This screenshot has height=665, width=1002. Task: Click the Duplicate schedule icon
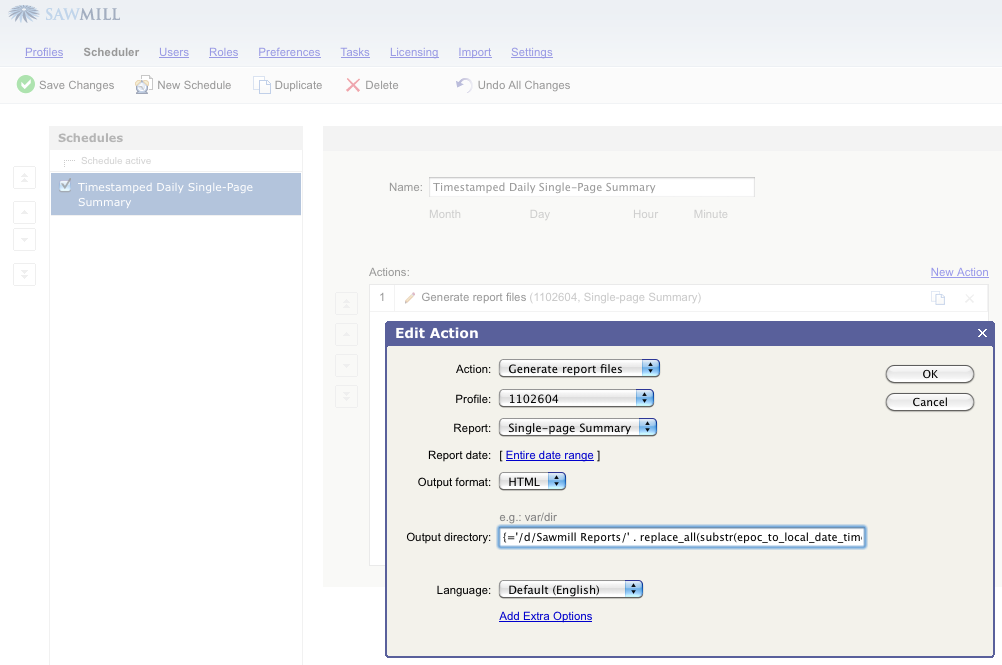coord(262,85)
